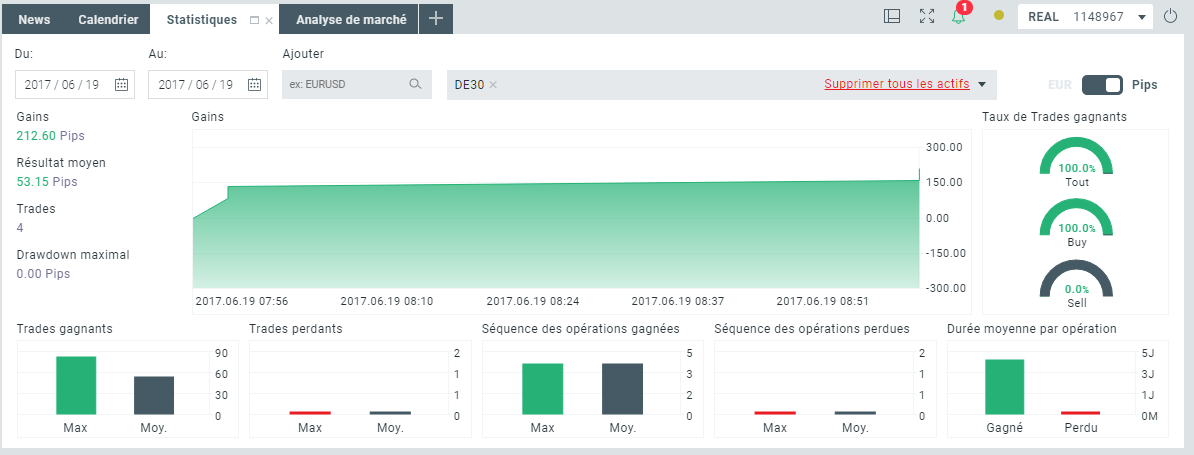Toggle the fullscreen expand icon

coord(927,16)
